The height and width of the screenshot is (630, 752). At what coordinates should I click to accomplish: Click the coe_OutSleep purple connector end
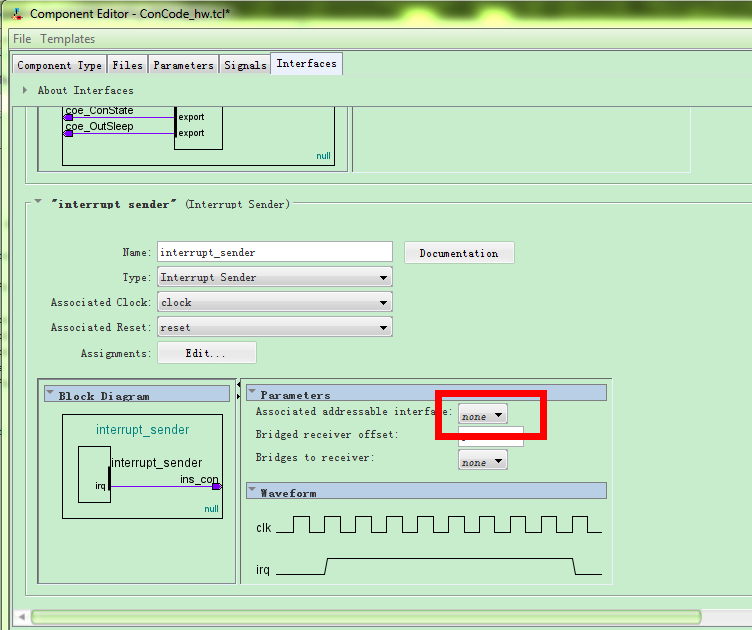(68, 134)
